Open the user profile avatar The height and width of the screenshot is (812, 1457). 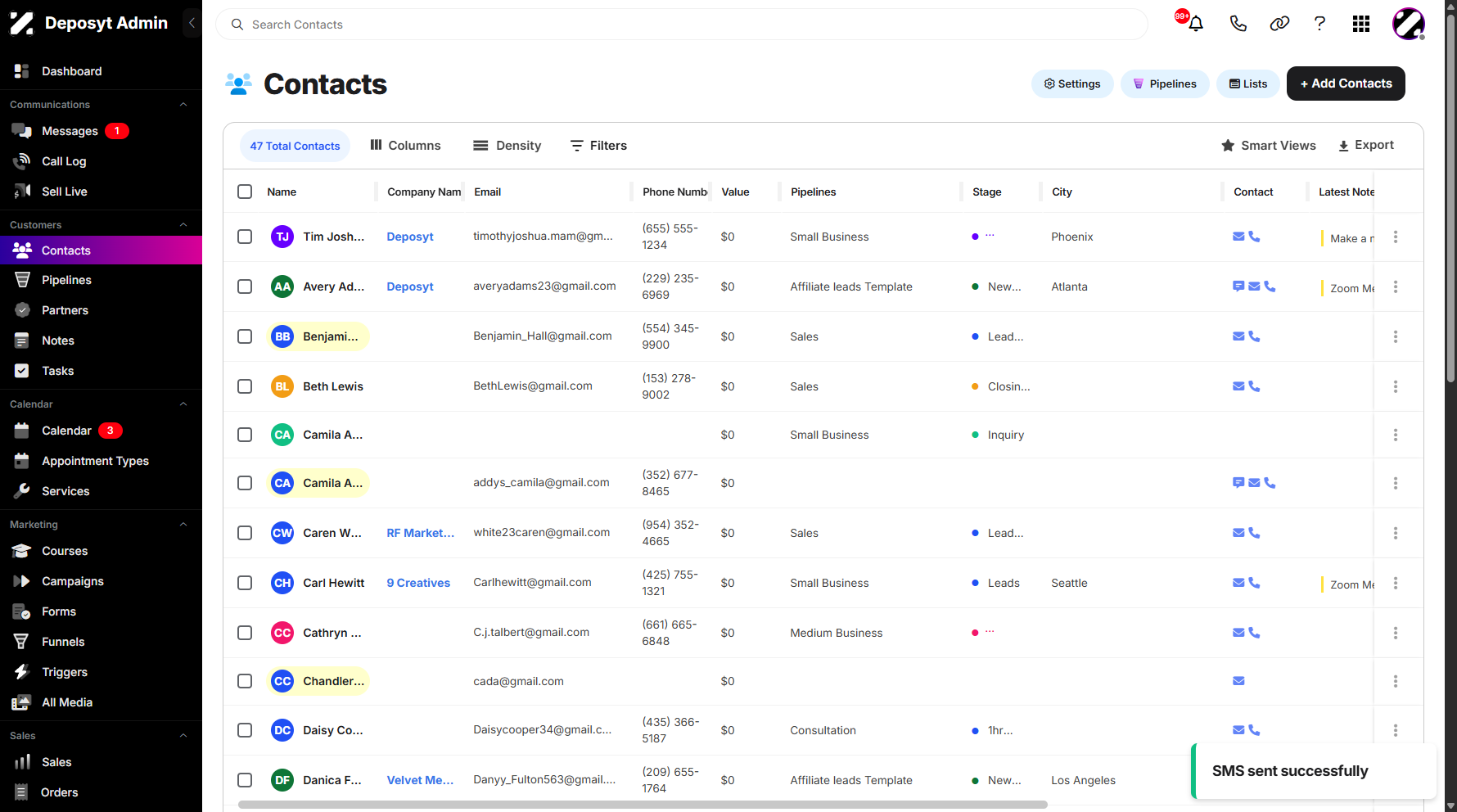point(1409,24)
